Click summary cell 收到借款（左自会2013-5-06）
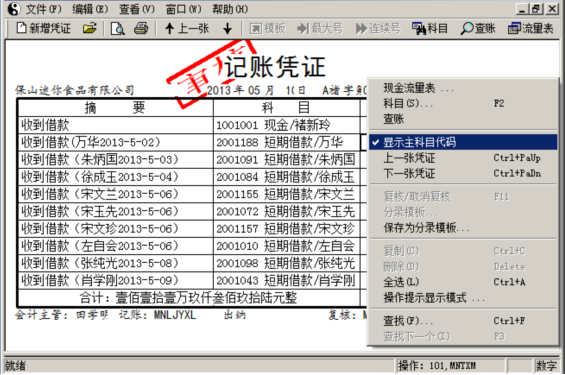The height and width of the screenshot is (375, 565). point(116,246)
